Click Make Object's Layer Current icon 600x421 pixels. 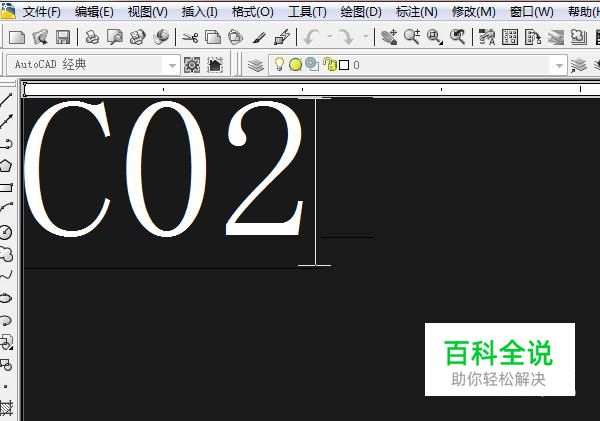click(x=579, y=65)
